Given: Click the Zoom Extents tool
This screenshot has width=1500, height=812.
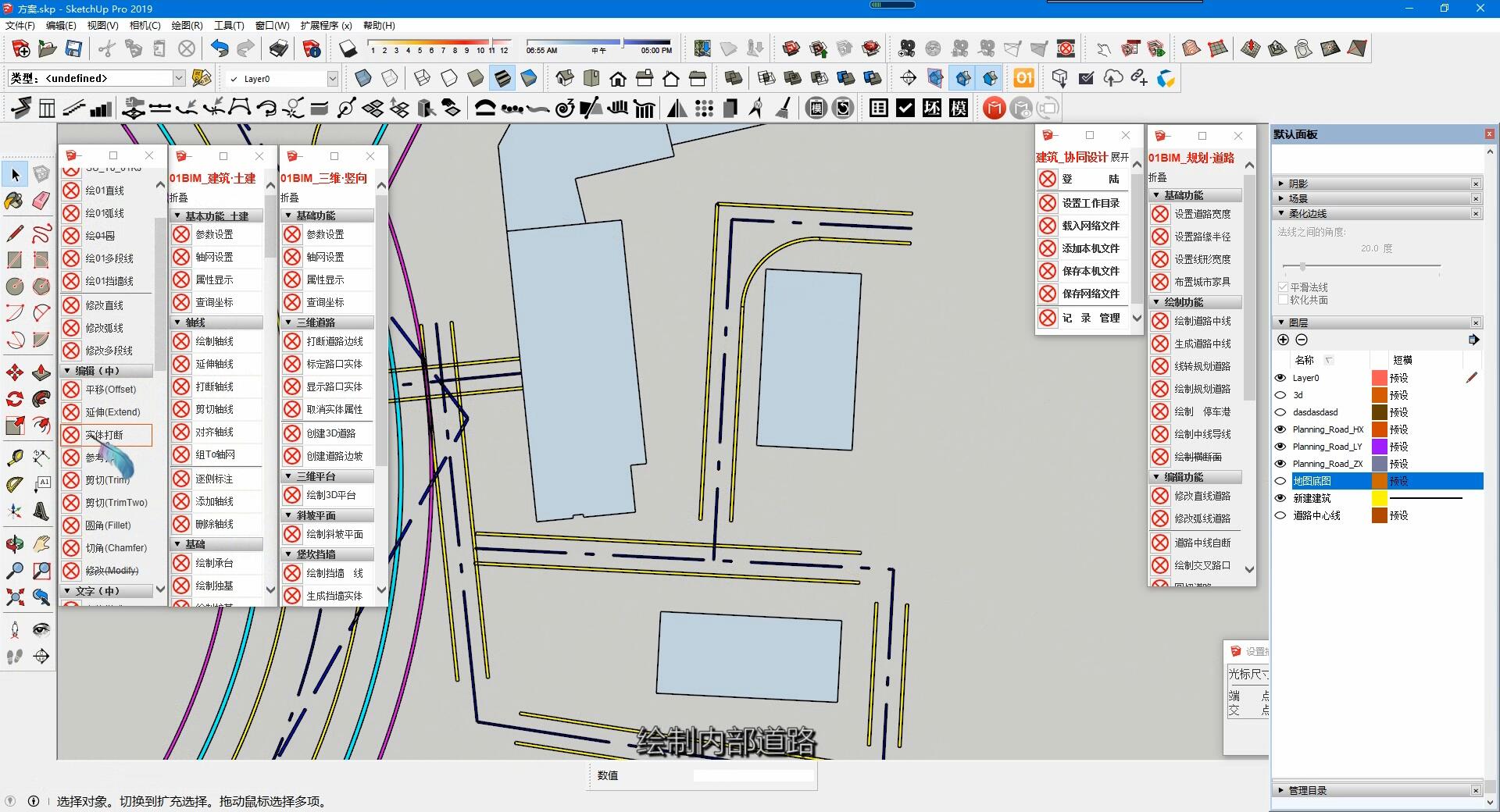Looking at the screenshot, I should 15,597.
